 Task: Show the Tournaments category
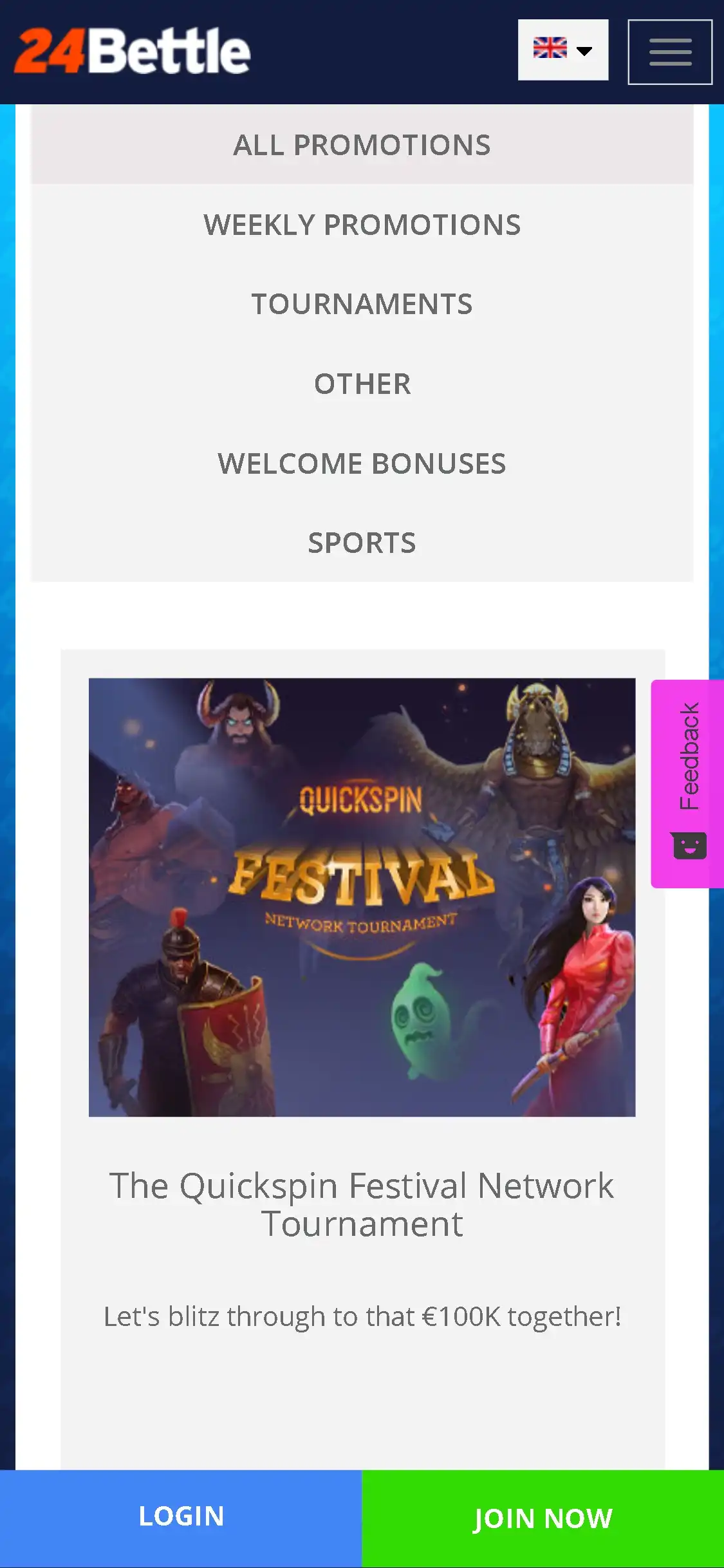362,304
